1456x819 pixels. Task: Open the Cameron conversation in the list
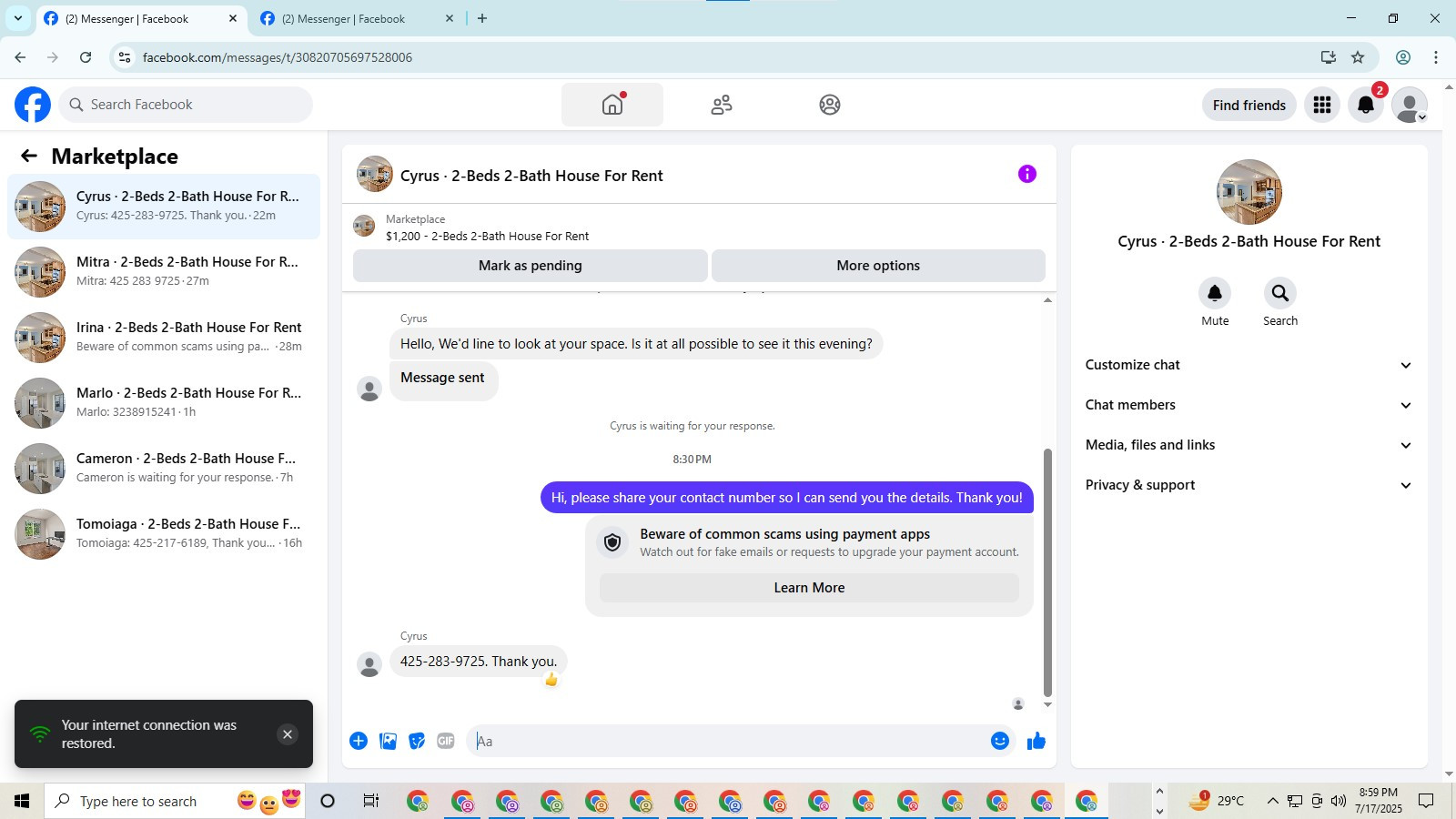pyautogui.click(x=164, y=469)
